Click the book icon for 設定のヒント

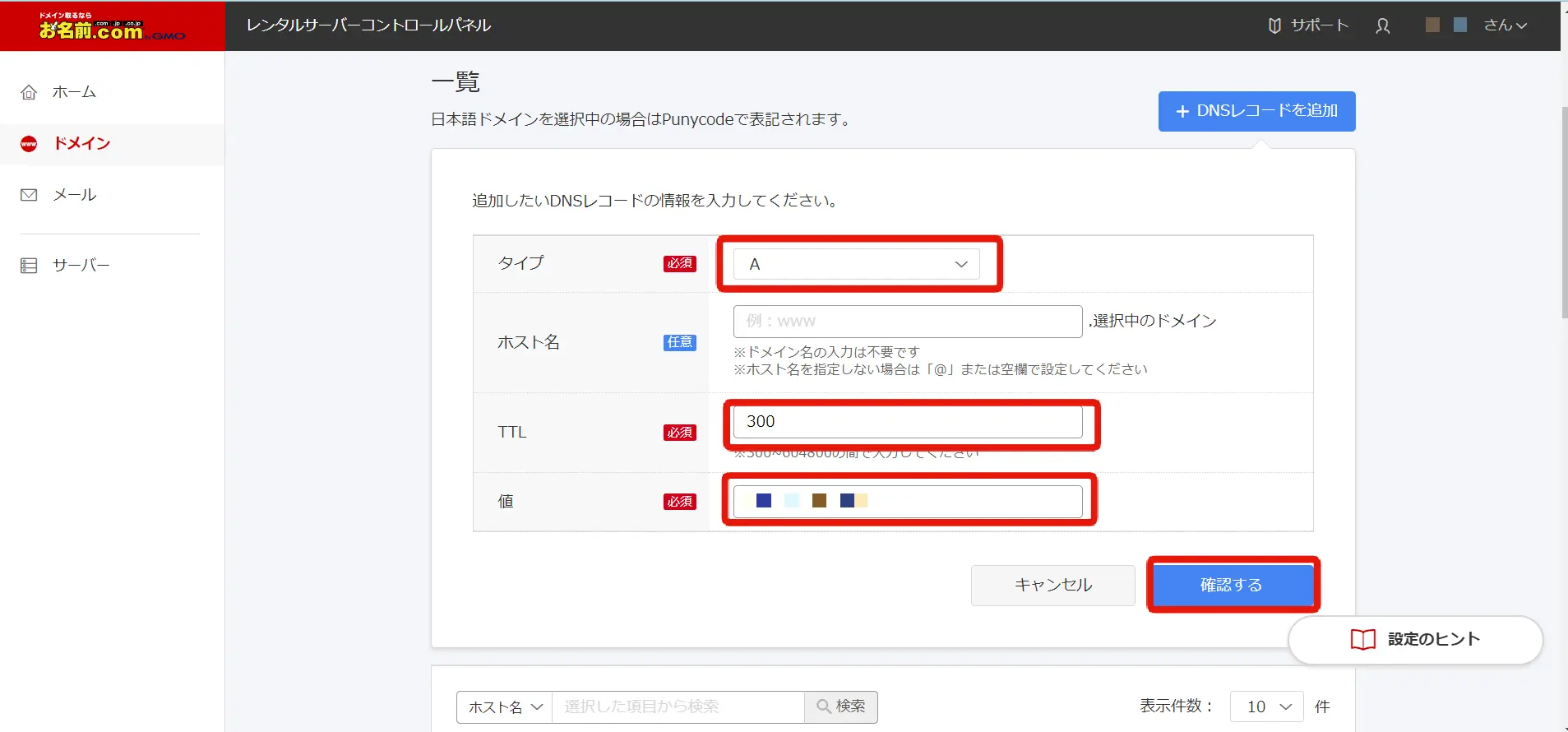click(1362, 639)
